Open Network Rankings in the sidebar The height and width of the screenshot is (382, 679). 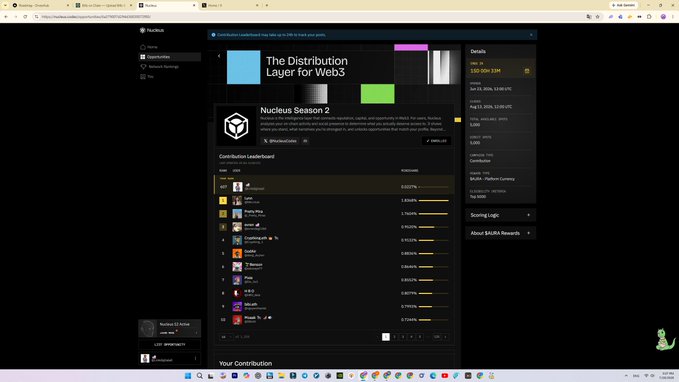[169, 67]
